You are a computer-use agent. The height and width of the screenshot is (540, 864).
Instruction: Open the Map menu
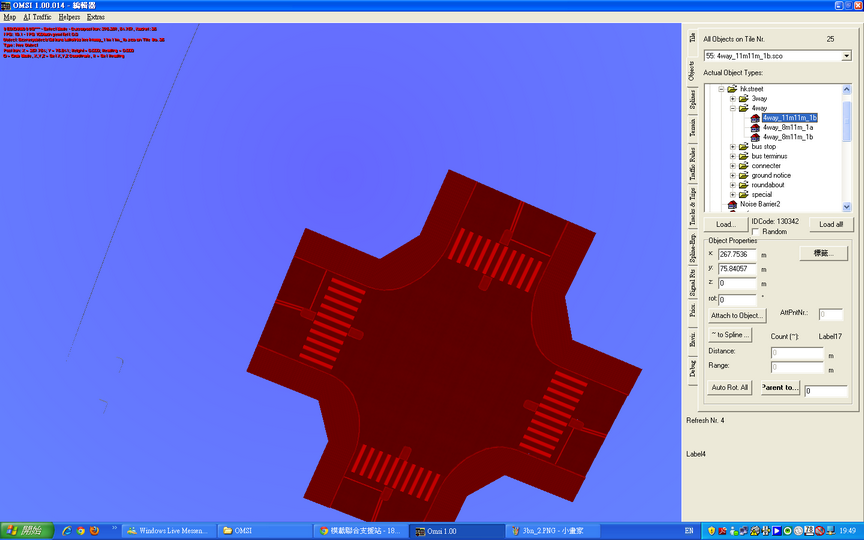[9, 17]
